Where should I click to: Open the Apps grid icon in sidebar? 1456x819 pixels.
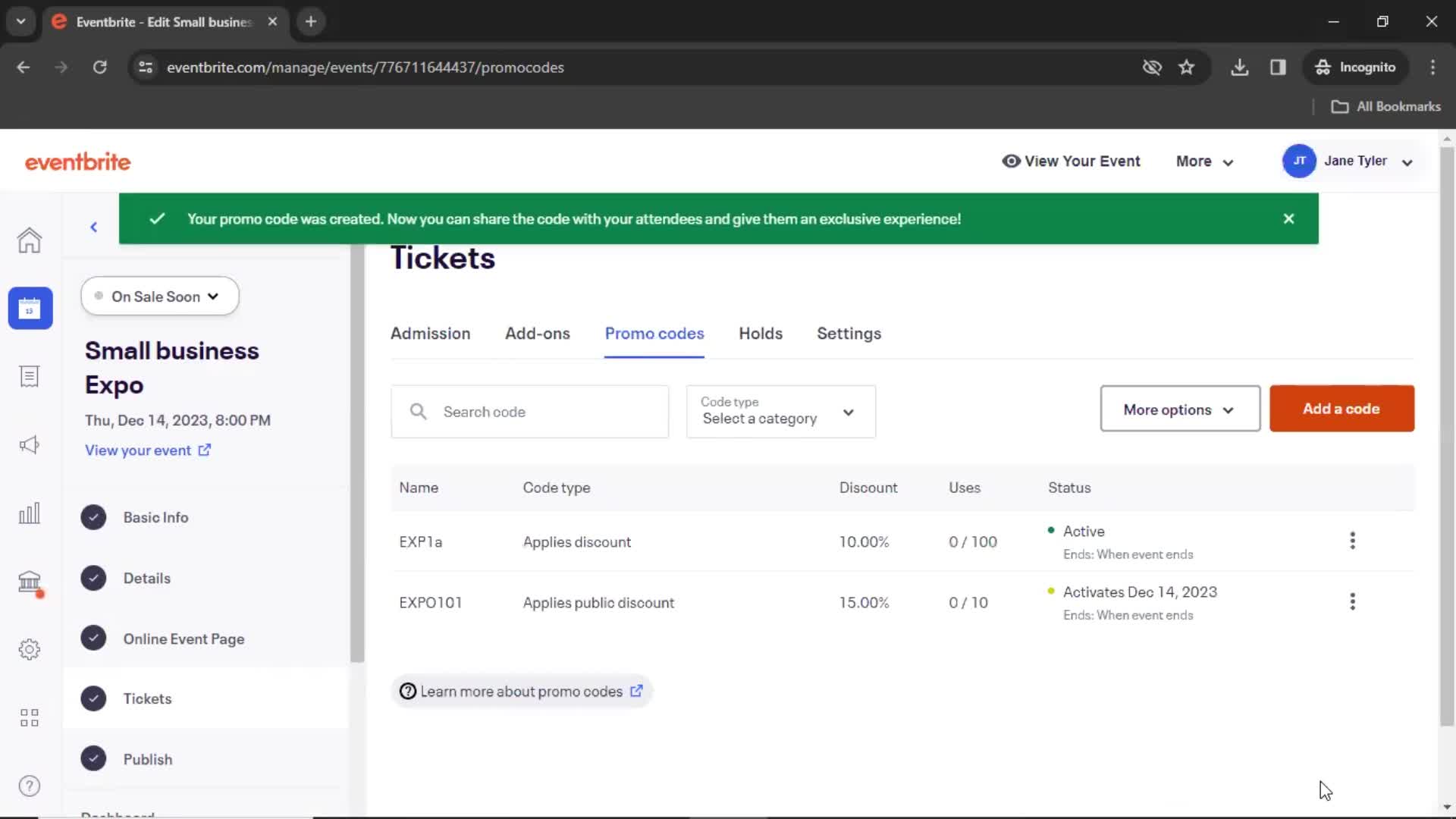pyautogui.click(x=30, y=717)
